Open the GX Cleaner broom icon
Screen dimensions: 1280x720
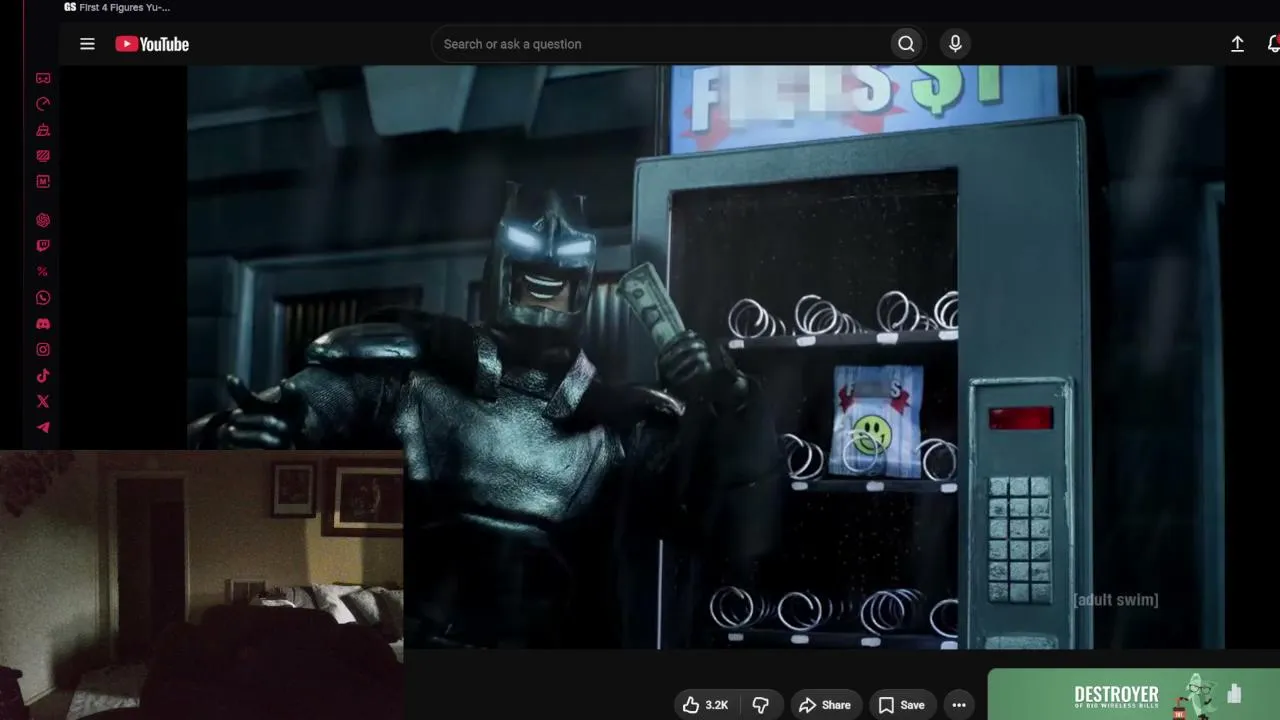pyautogui.click(x=43, y=130)
